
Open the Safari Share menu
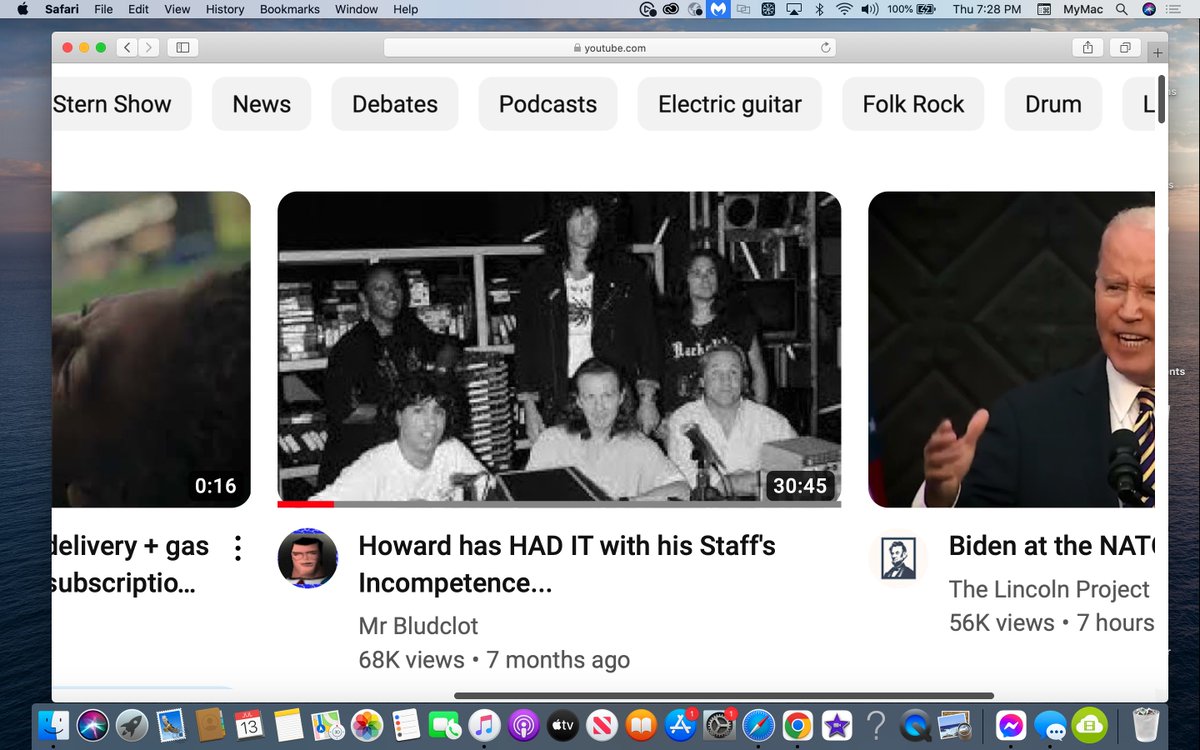click(1087, 47)
